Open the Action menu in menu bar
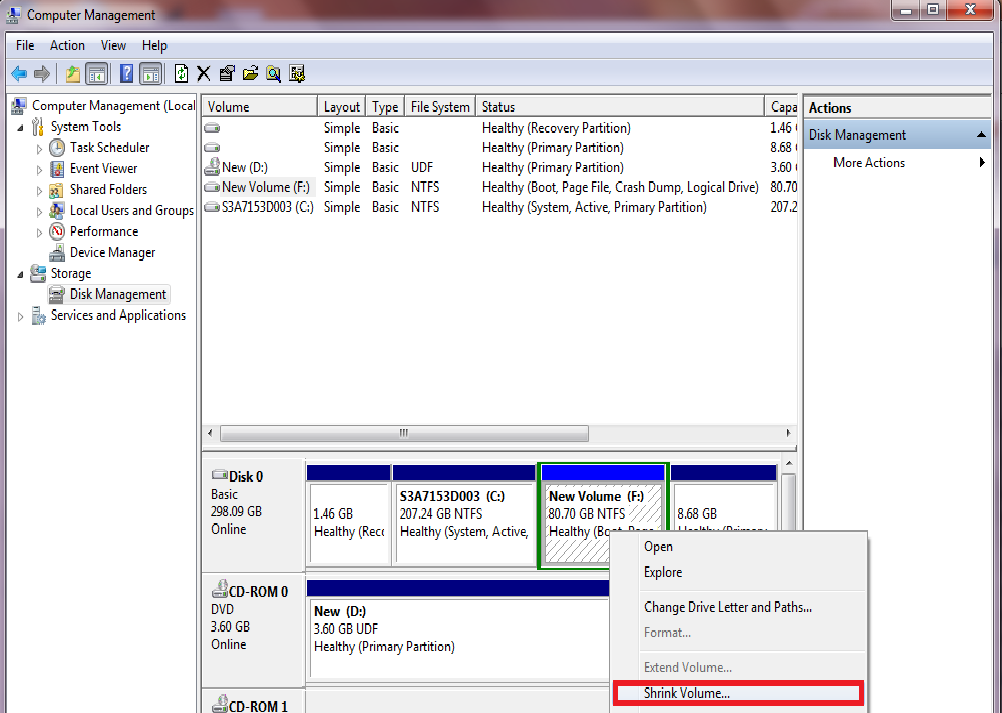Image resolution: width=1002 pixels, height=713 pixels. [x=67, y=45]
